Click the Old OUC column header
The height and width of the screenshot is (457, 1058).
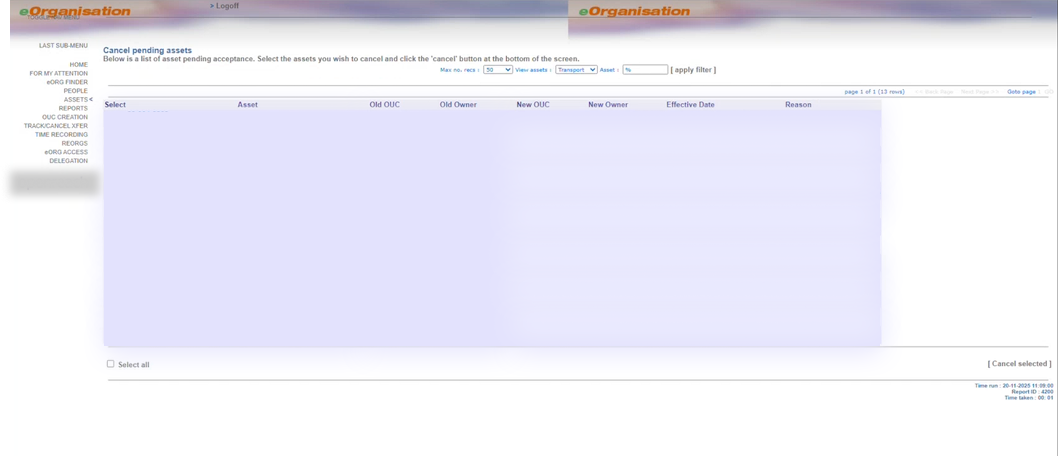385,105
